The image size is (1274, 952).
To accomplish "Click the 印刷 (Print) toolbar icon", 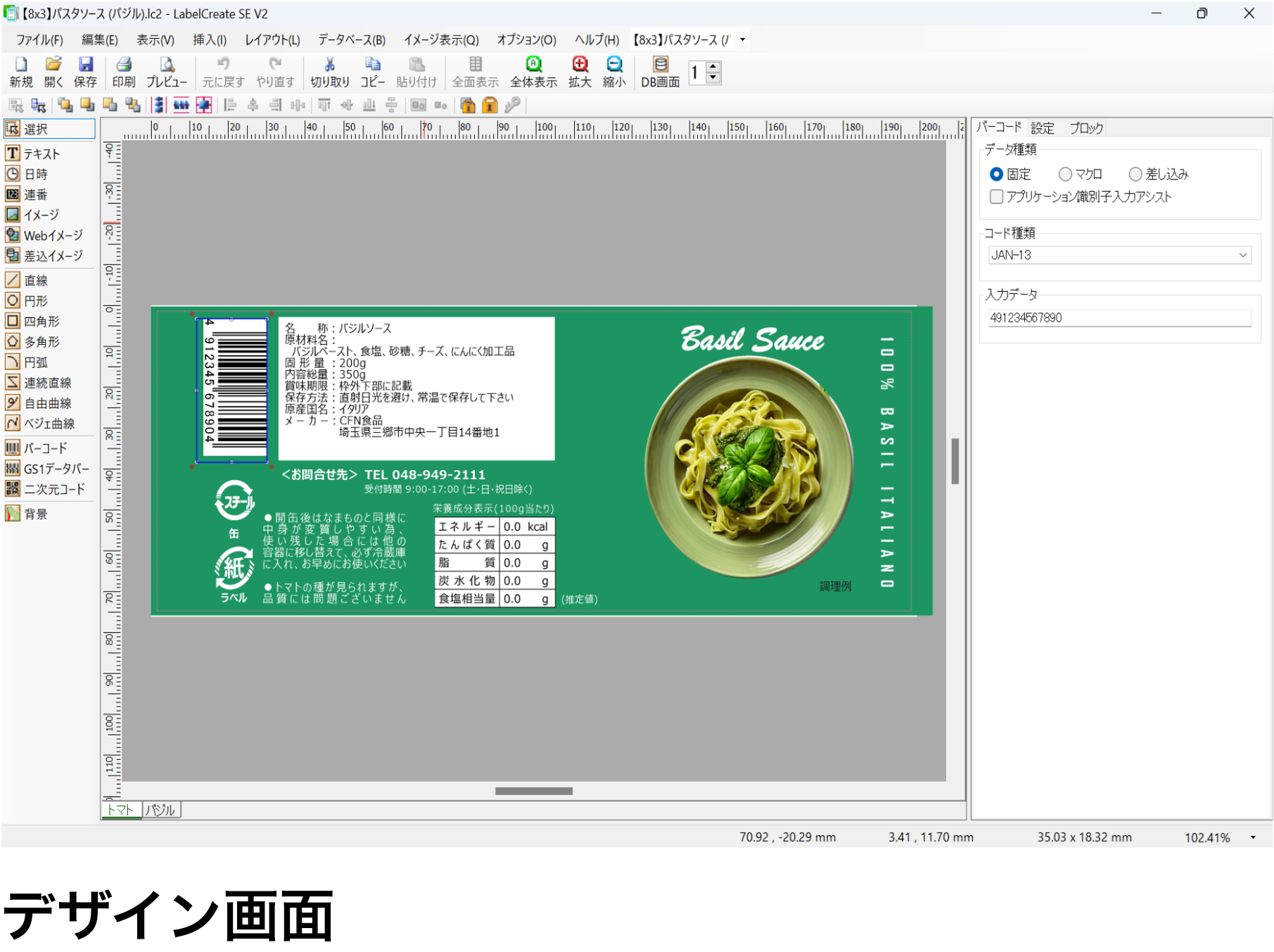I will 124,72.
